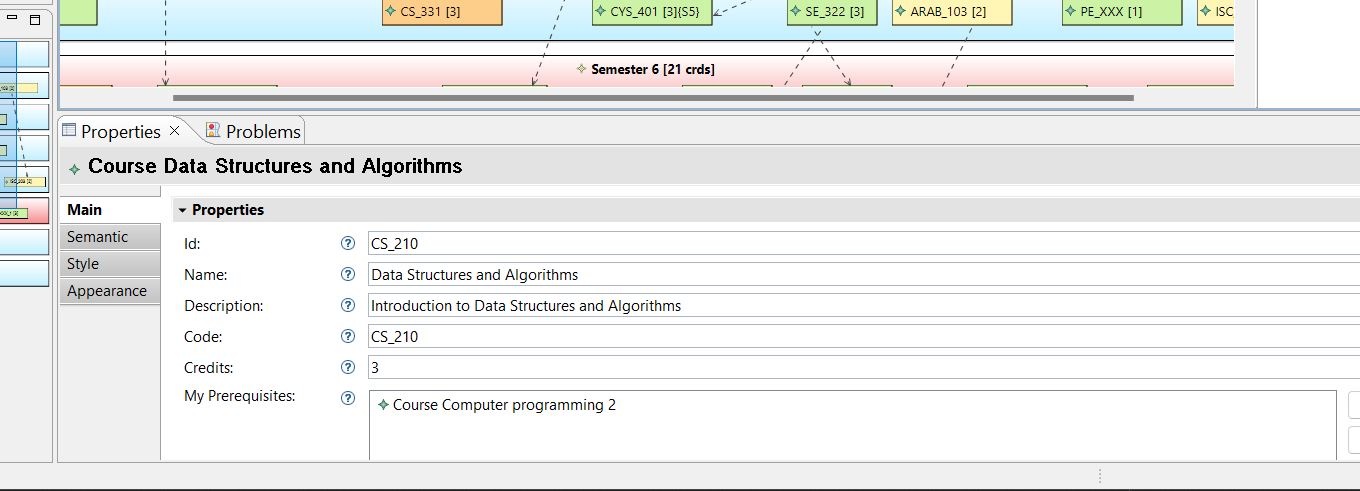
Task: Click the help icon beside Credits field
Action: (x=348, y=367)
